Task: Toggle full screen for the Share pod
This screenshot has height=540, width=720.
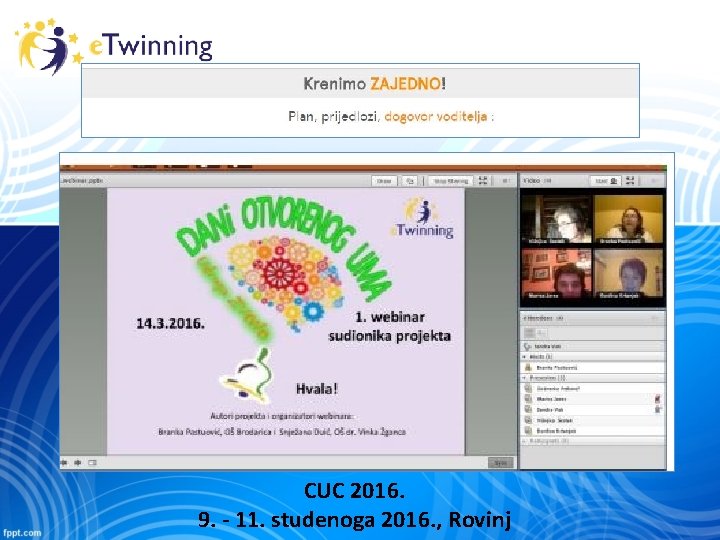Action: coord(483,180)
